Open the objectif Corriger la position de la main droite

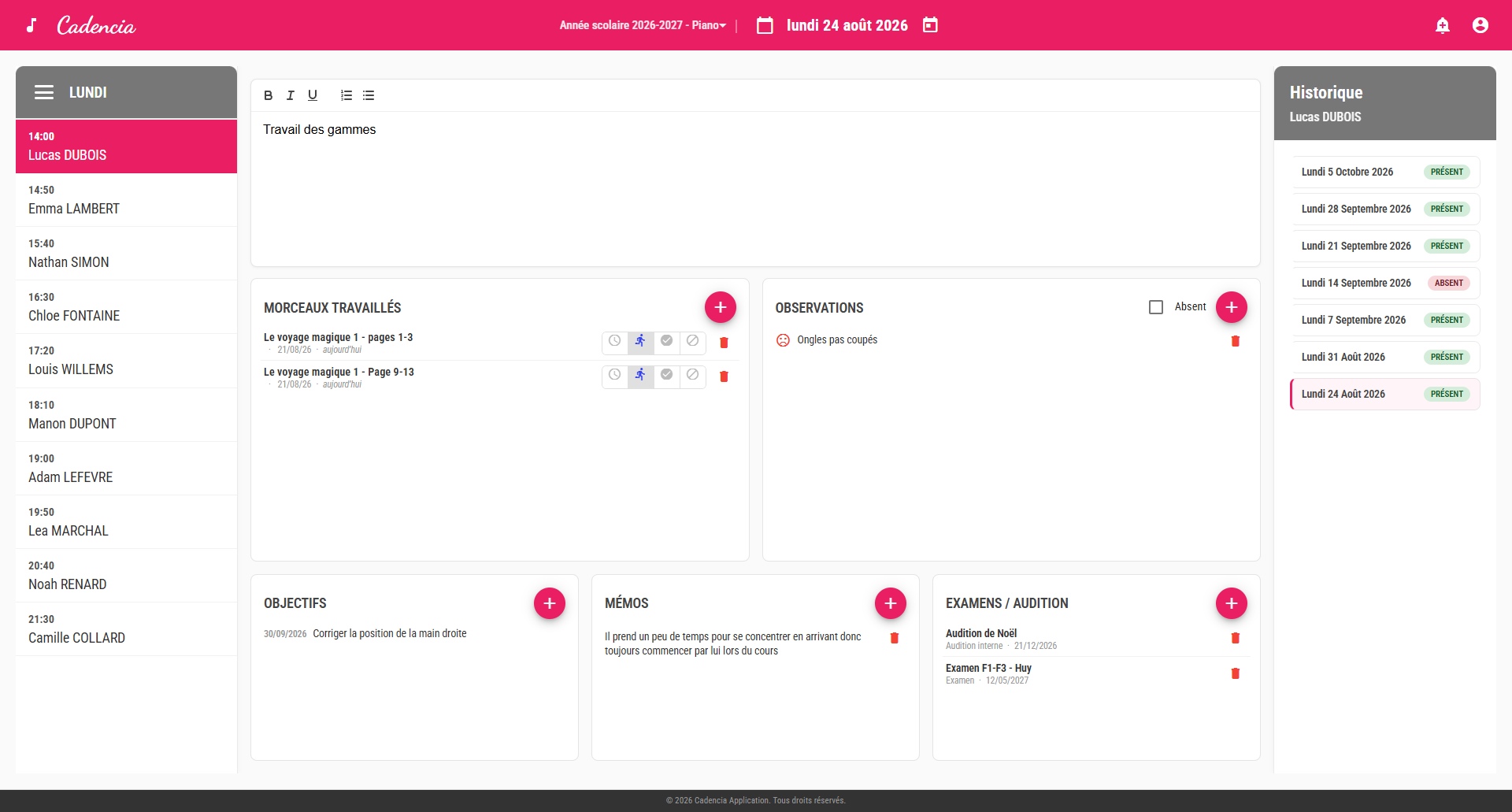coord(390,633)
